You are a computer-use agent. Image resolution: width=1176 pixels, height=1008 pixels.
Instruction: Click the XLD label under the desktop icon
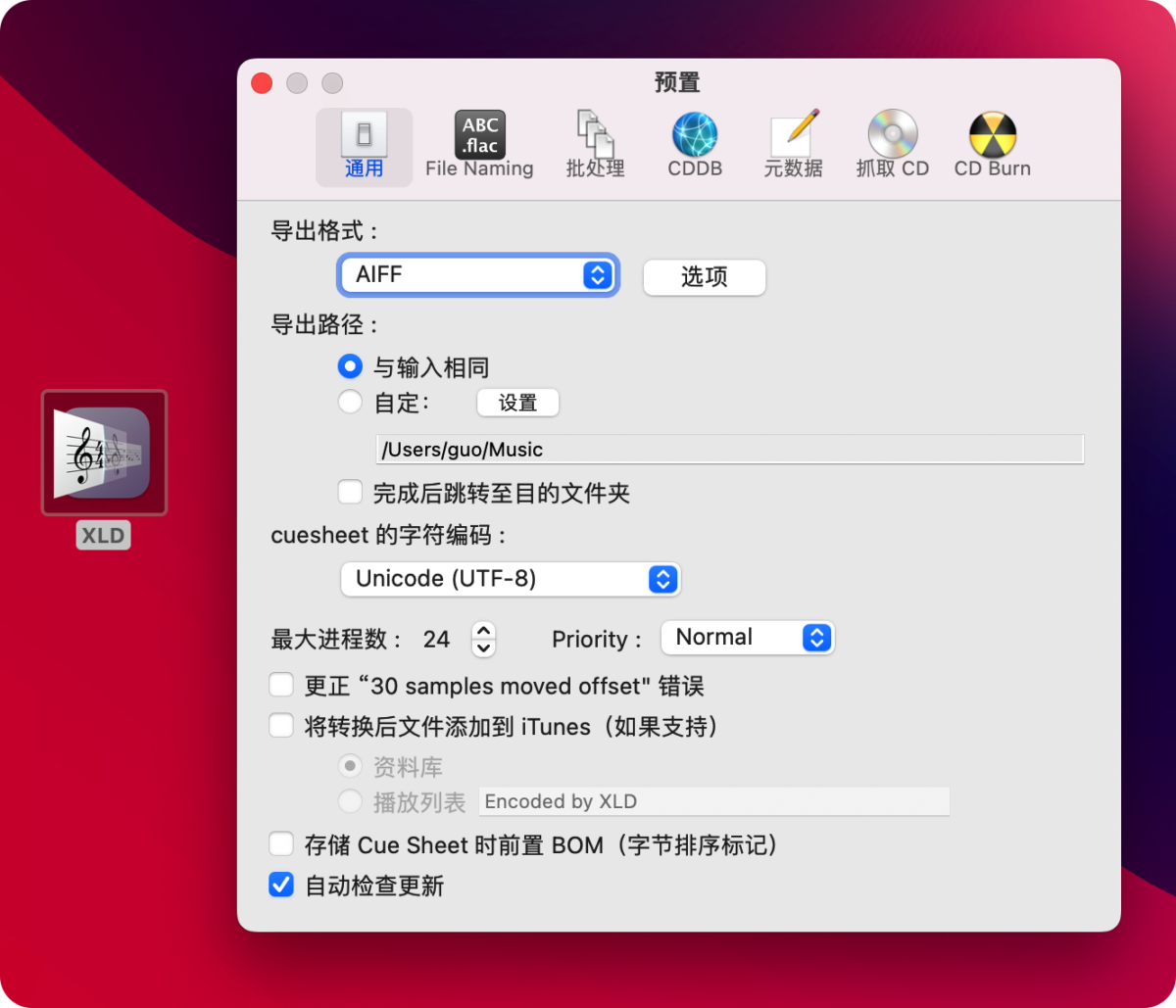tap(103, 535)
